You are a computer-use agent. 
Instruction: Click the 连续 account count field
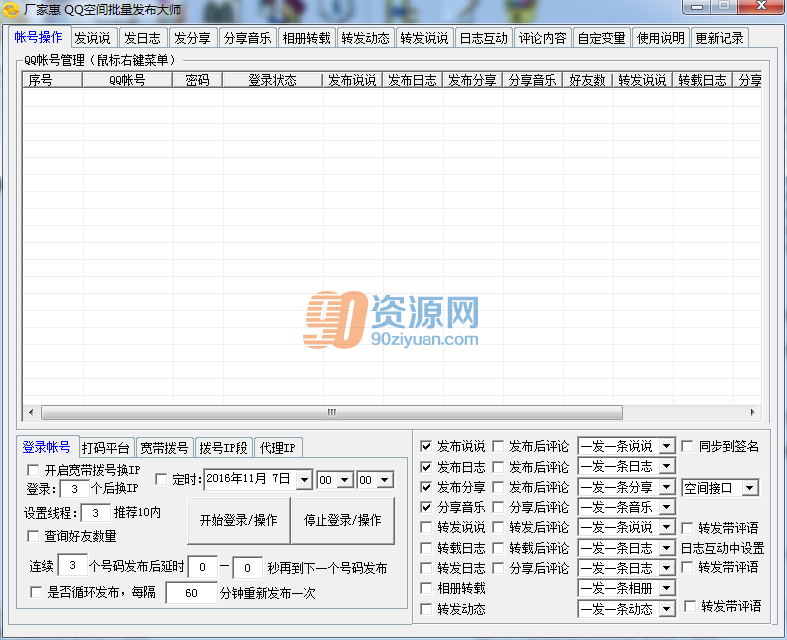tap(73, 566)
